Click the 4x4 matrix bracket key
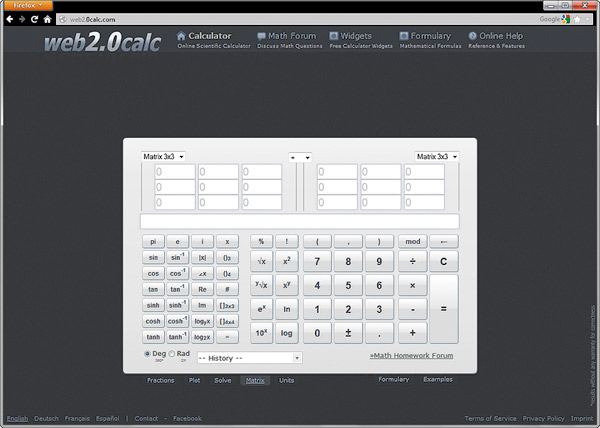The image size is (600, 428). [x=227, y=321]
